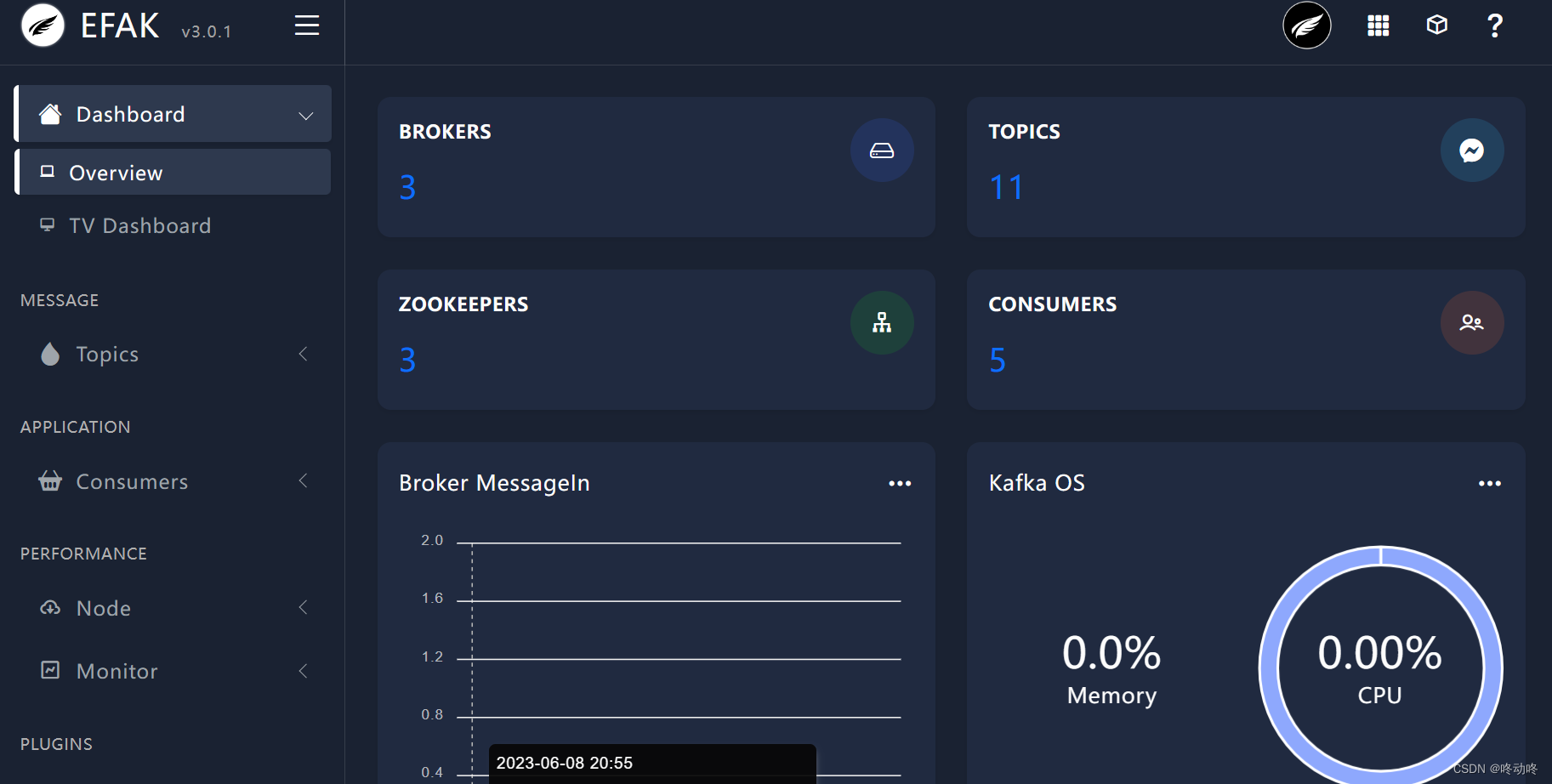
Task: Click the Monitor chart icon
Action: coord(50,670)
